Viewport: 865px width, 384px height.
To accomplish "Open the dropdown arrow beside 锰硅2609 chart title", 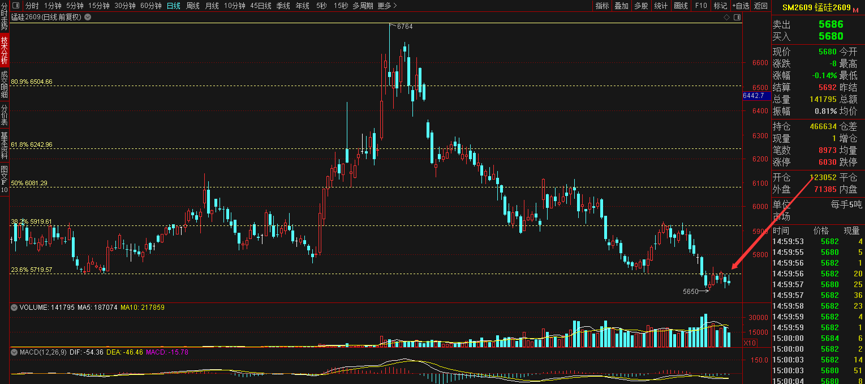I will [x=88, y=17].
